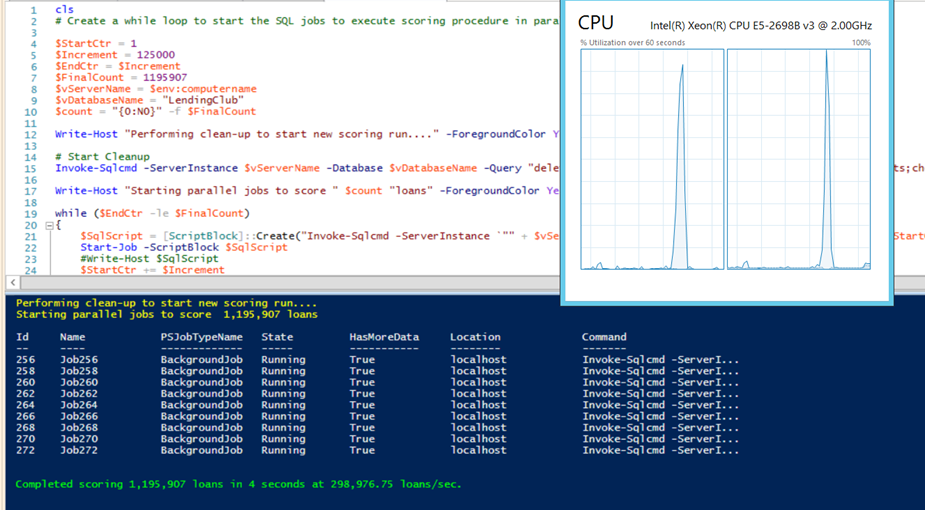Click the '$Increment = 125000' line
Image resolution: width=925 pixels, height=510 pixels.
tap(115, 55)
